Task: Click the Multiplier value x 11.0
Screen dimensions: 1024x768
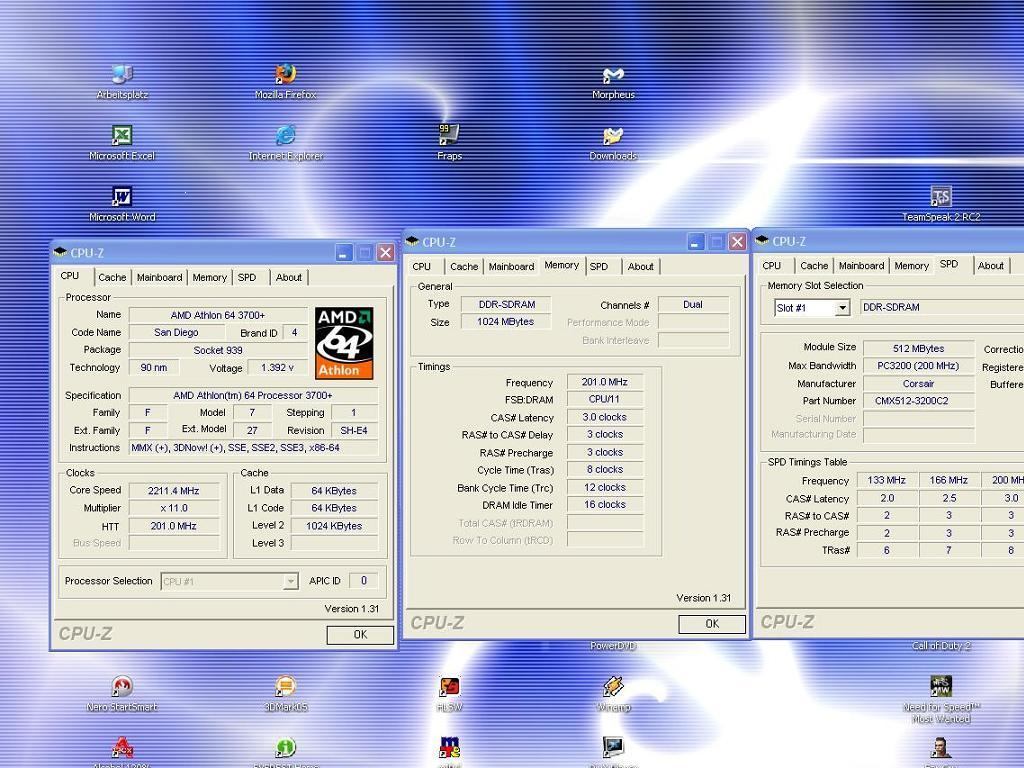Action: tap(174, 508)
